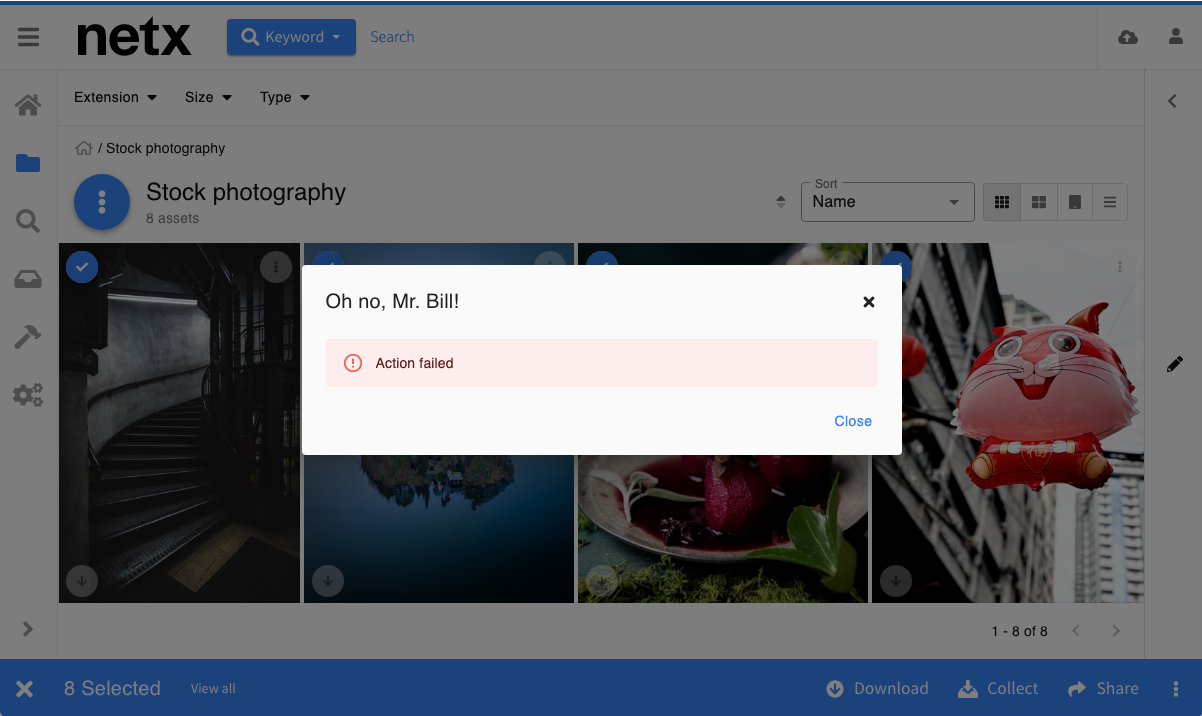Open the inbox tray icon in sidebar
This screenshot has height=716, width=1202.
28,280
